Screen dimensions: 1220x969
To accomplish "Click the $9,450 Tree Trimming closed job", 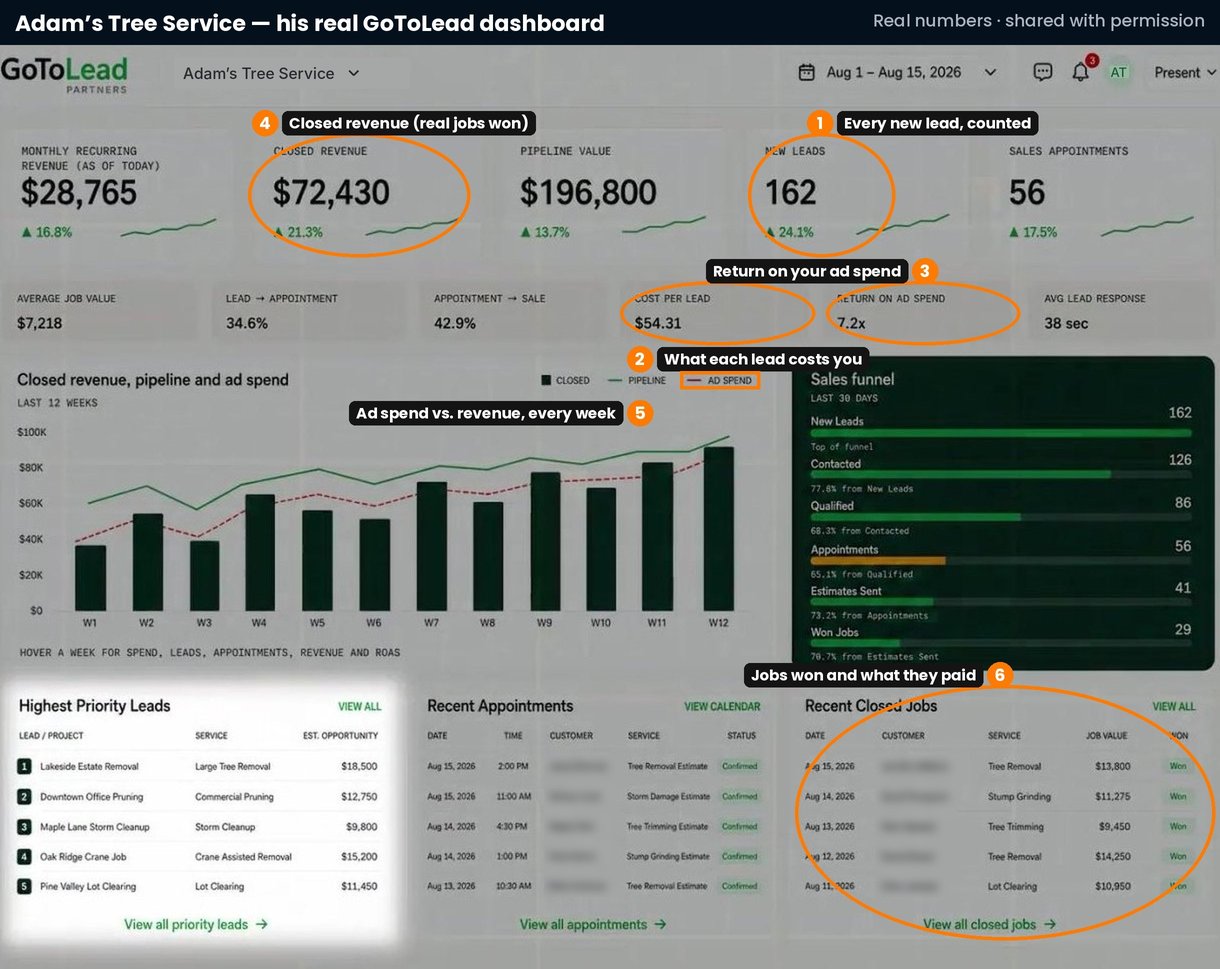I will pyautogui.click(x=1000, y=827).
